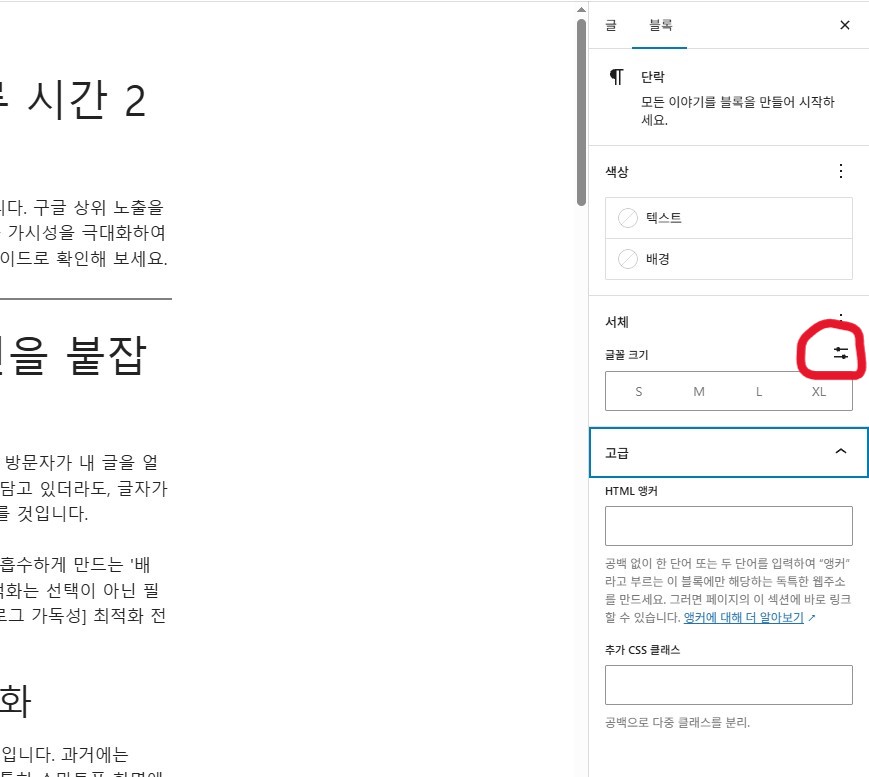This screenshot has height=777, width=869.
Task: Click the crossed-circle icon beside 배경
Action: pos(629,258)
